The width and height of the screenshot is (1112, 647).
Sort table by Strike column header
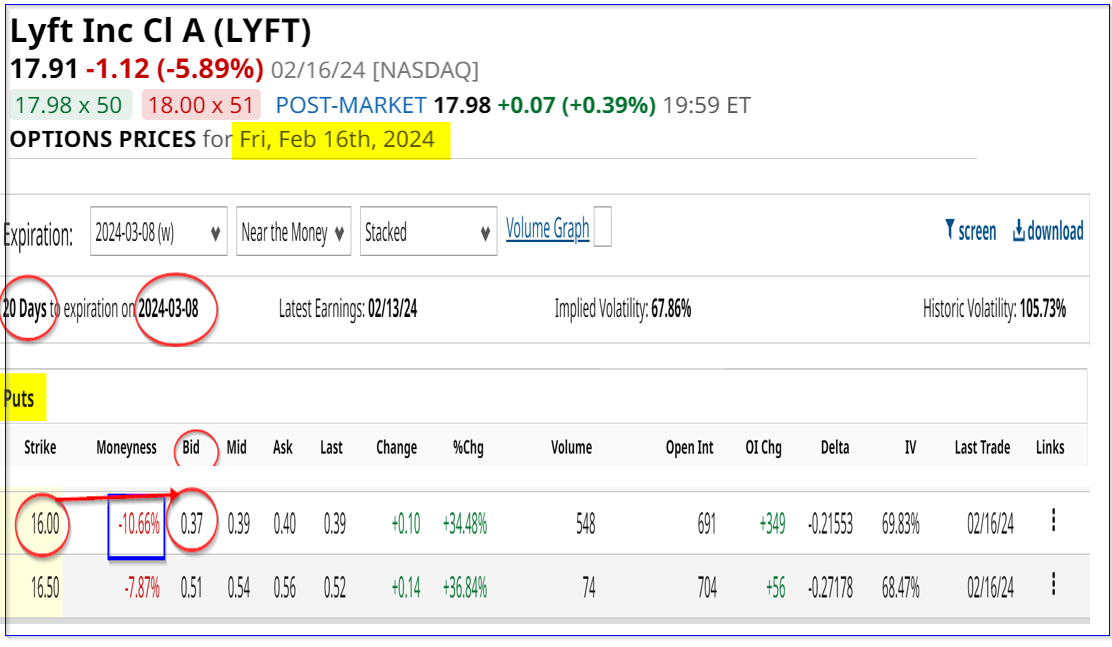(x=40, y=448)
